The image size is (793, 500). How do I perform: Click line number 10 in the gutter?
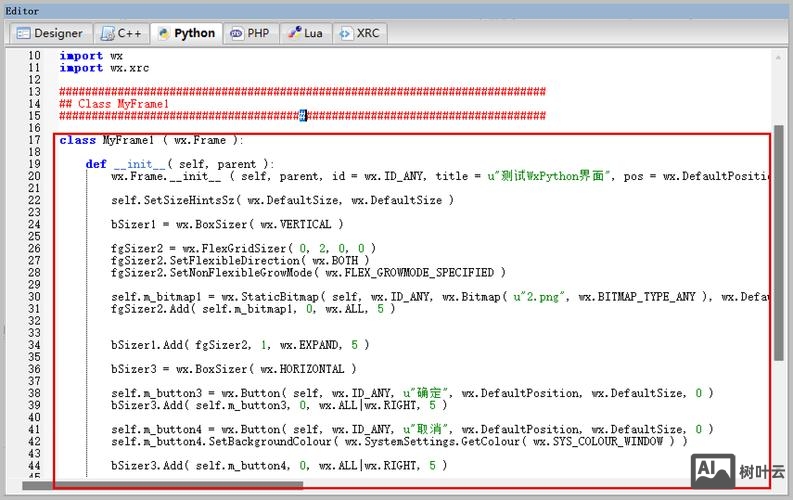pos(35,56)
